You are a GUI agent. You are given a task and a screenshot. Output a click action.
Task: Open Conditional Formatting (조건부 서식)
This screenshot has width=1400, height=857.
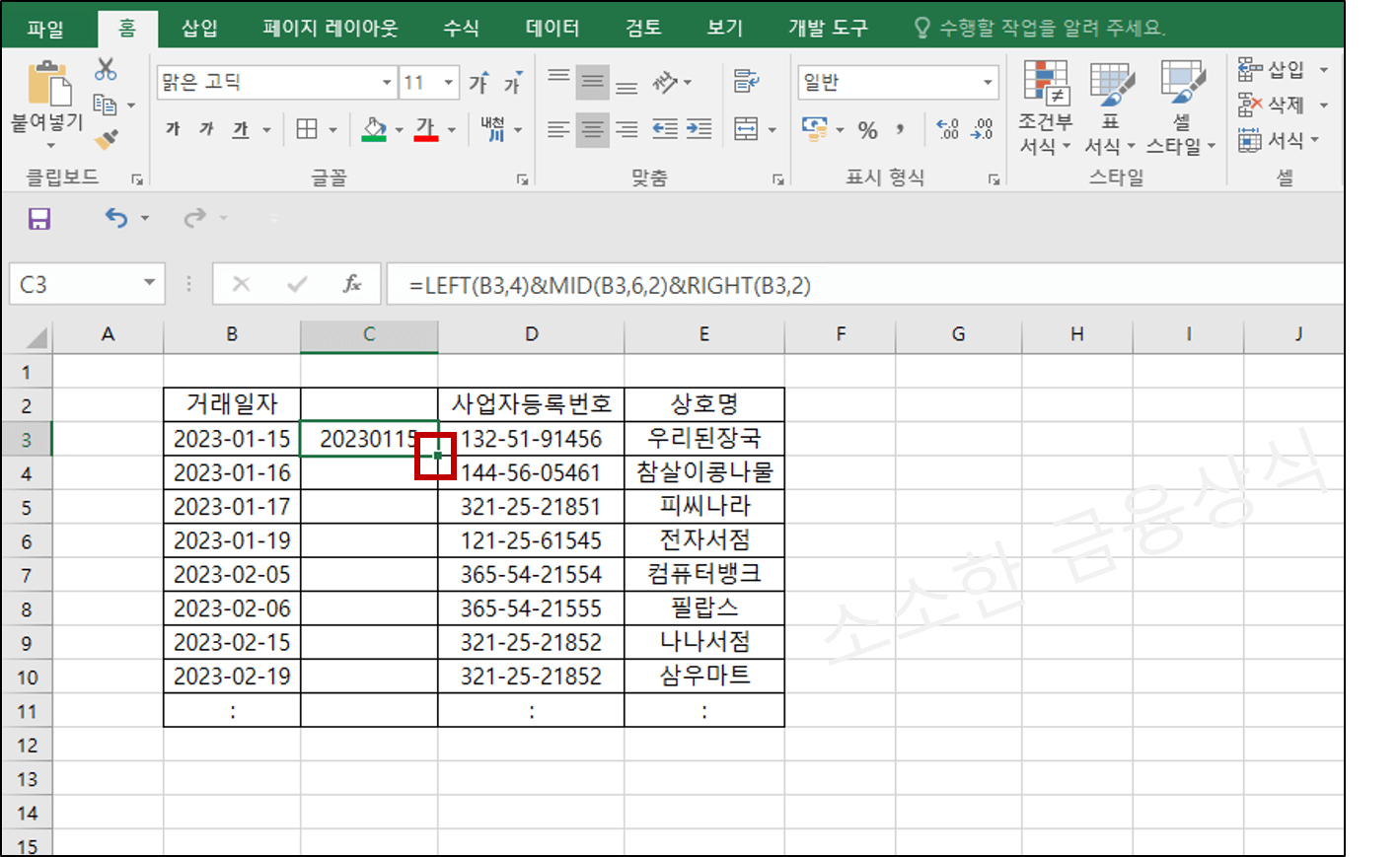tap(1045, 108)
